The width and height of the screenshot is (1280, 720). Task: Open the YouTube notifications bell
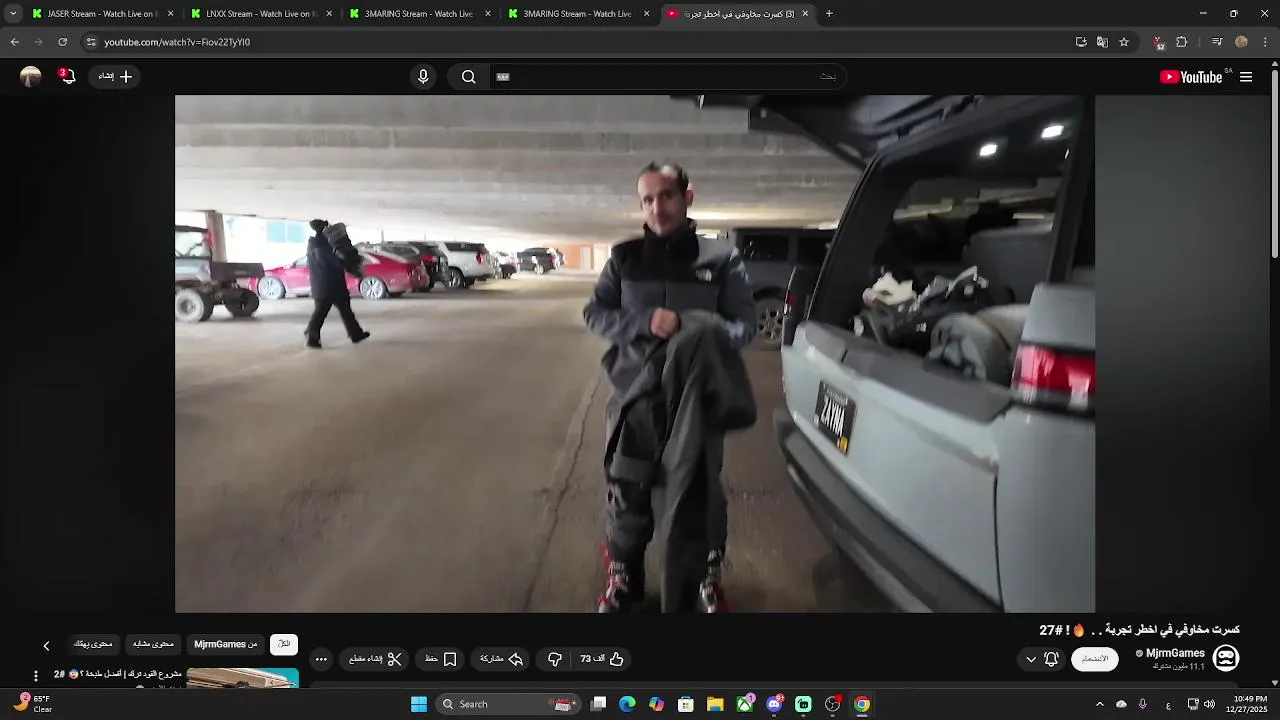(x=68, y=76)
